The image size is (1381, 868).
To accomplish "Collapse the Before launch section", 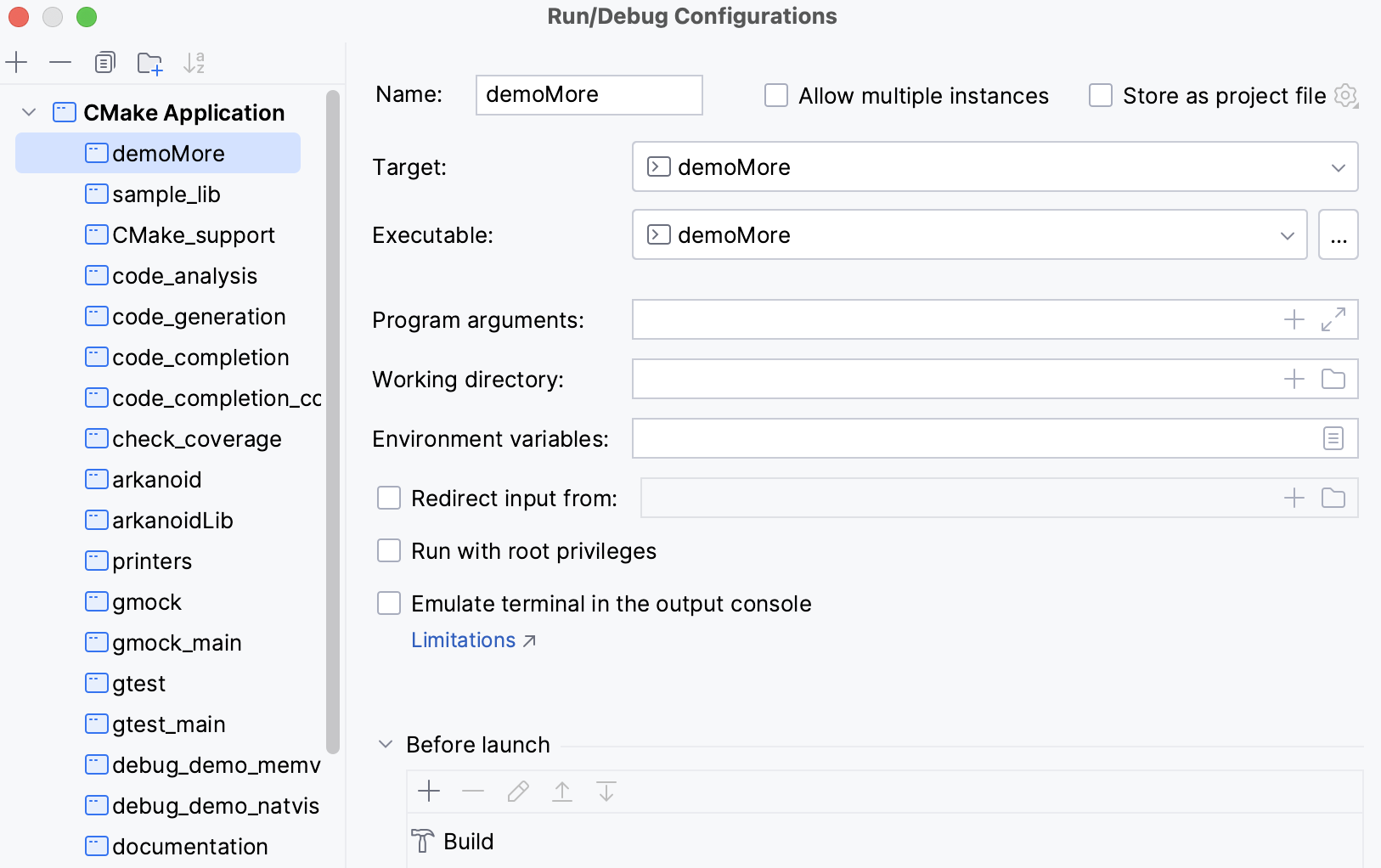I will pyautogui.click(x=386, y=743).
